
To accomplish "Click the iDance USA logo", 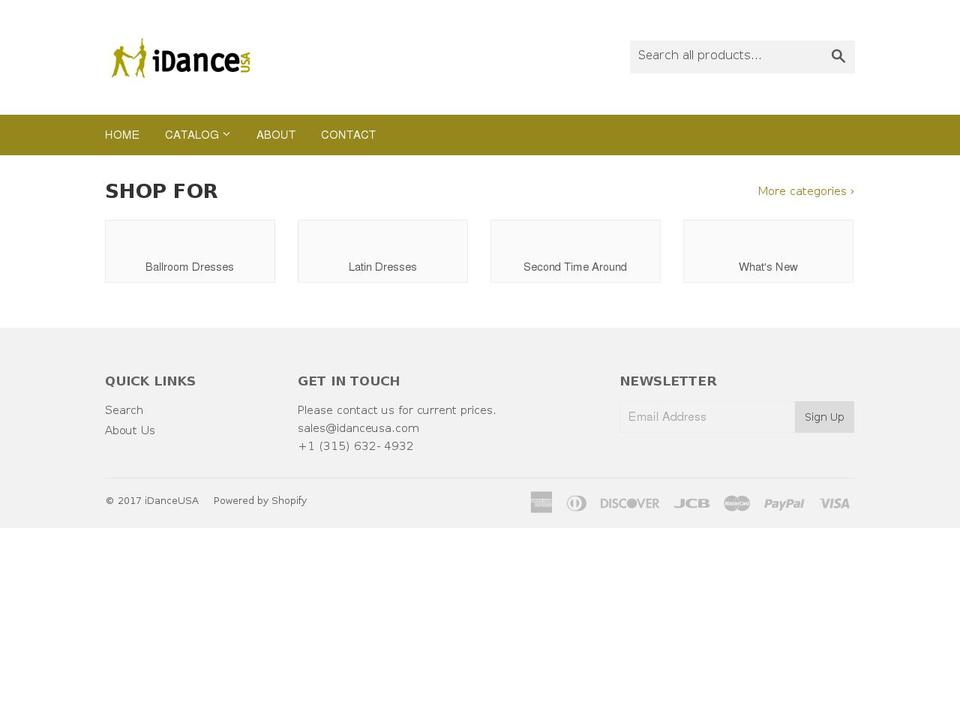I will tap(181, 59).
